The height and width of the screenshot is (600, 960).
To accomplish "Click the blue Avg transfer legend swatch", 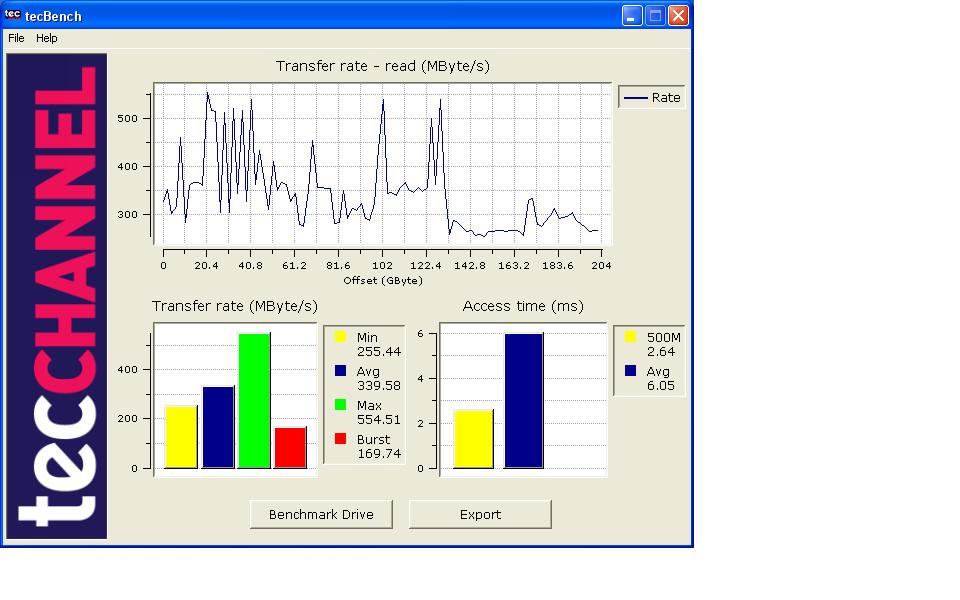I will tap(340, 370).
